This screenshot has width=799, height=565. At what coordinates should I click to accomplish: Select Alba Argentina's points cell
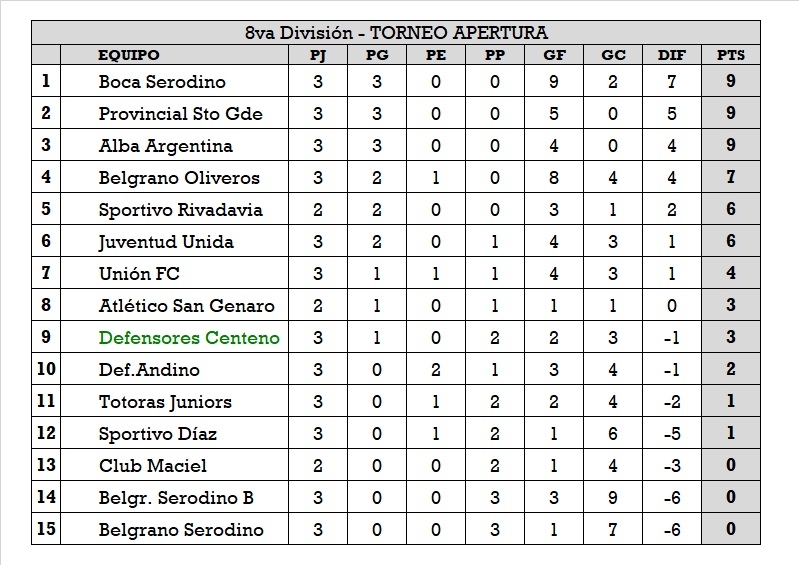point(731,146)
